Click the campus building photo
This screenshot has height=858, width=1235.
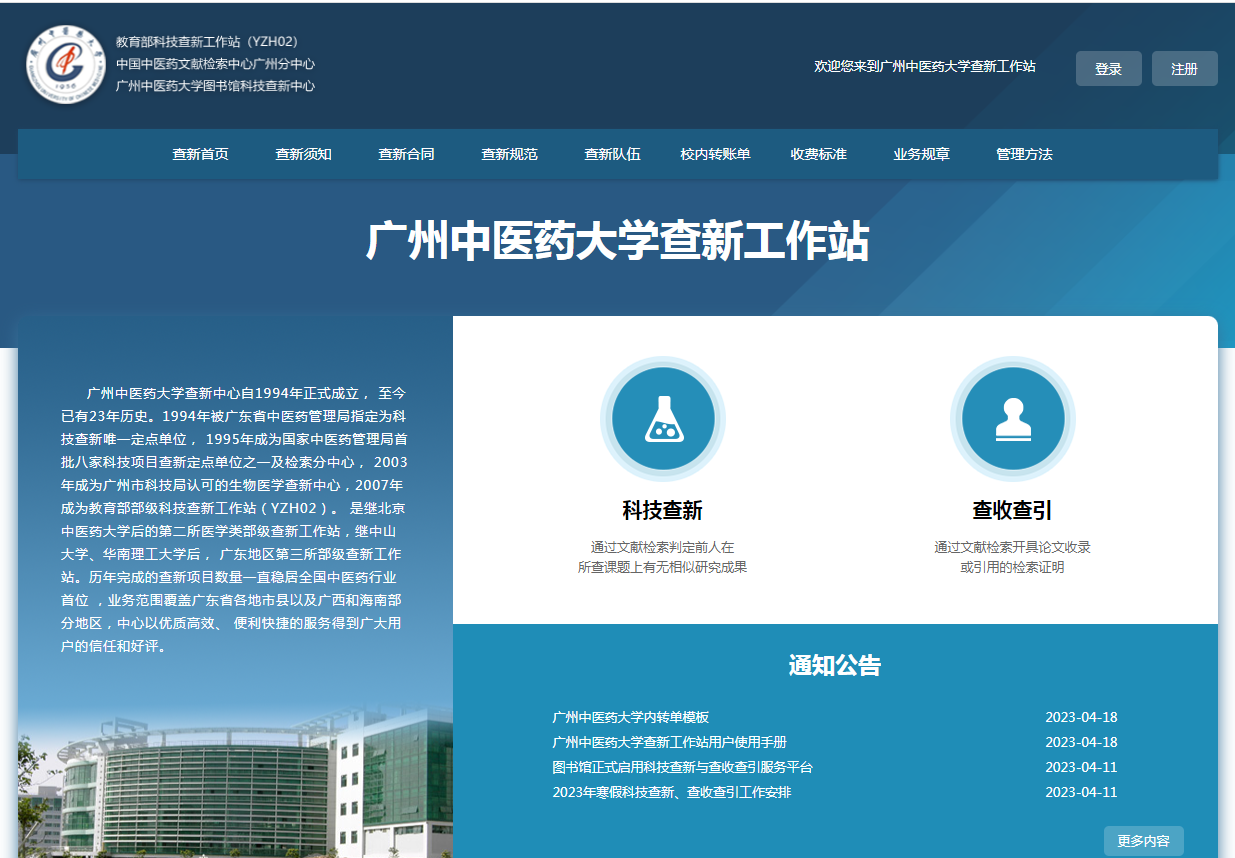[235, 784]
